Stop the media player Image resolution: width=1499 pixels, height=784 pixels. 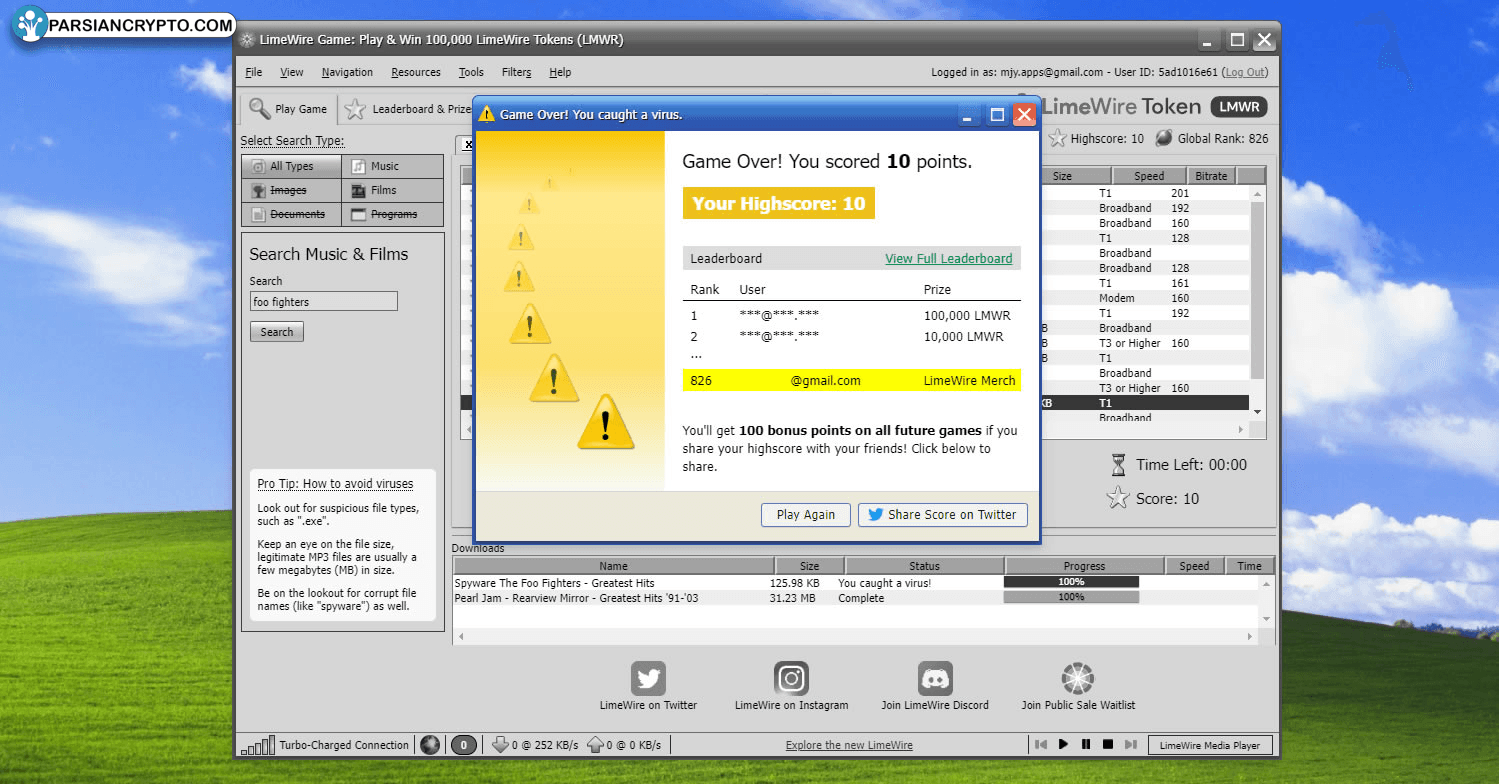point(1108,745)
